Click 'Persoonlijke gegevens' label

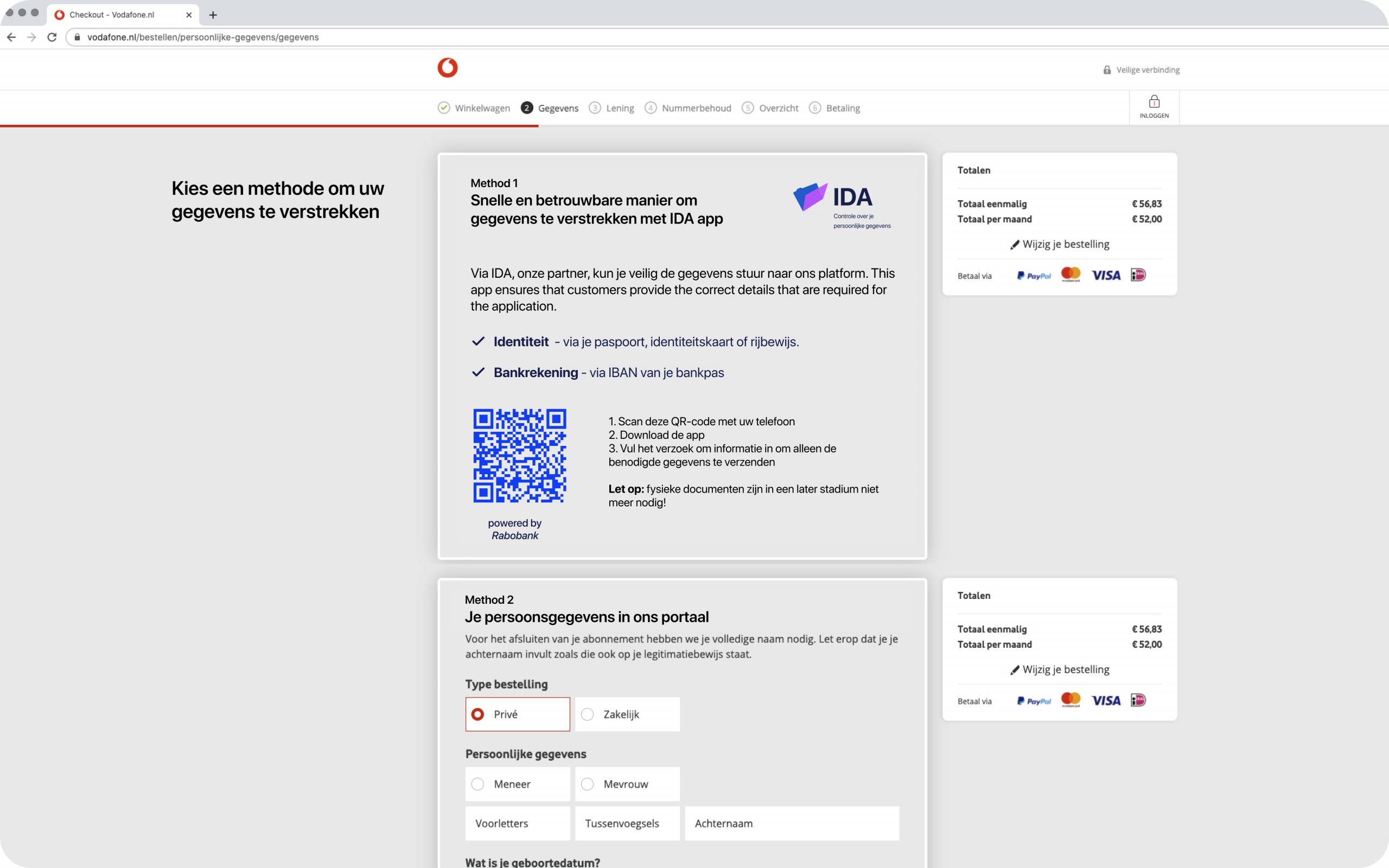[x=526, y=754]
